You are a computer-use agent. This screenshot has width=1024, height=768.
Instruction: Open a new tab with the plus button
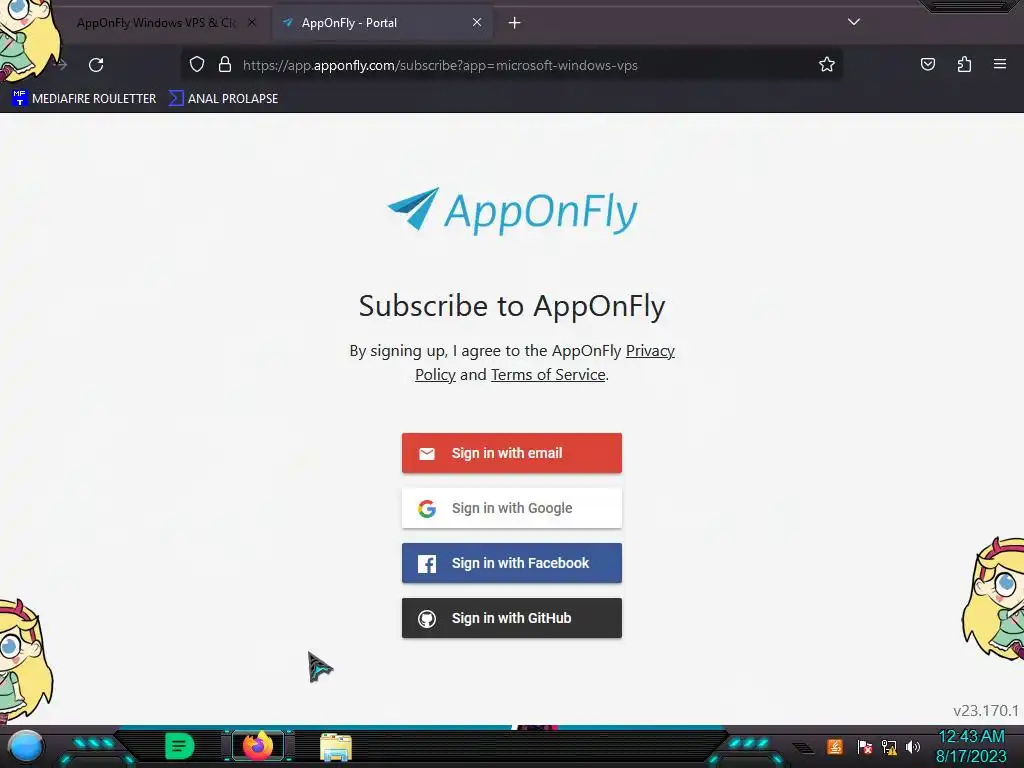pos(515,23)
